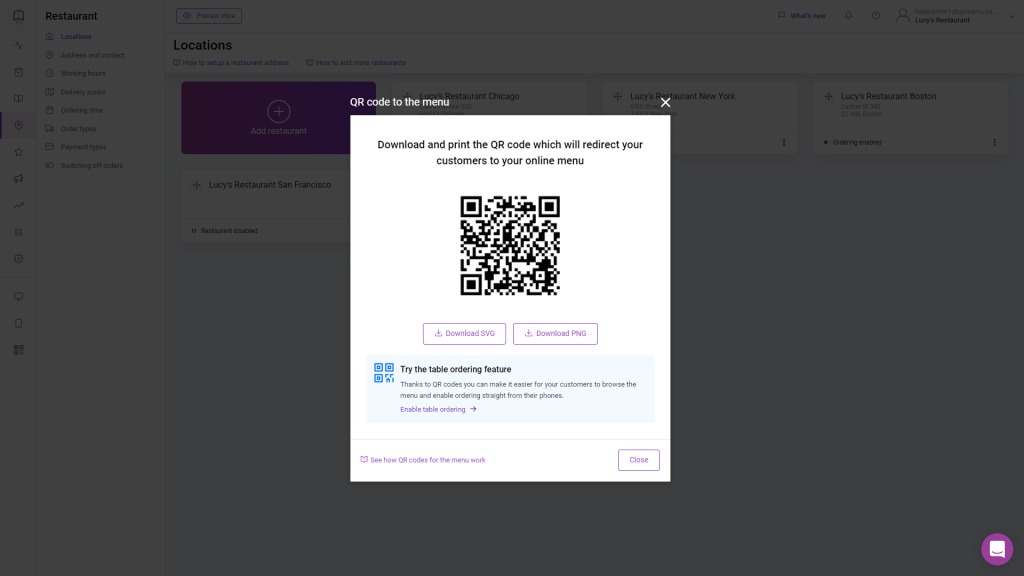1024x576 pixels.
Task: Open Switching off orders settings
Action: [x=91, y=165]
